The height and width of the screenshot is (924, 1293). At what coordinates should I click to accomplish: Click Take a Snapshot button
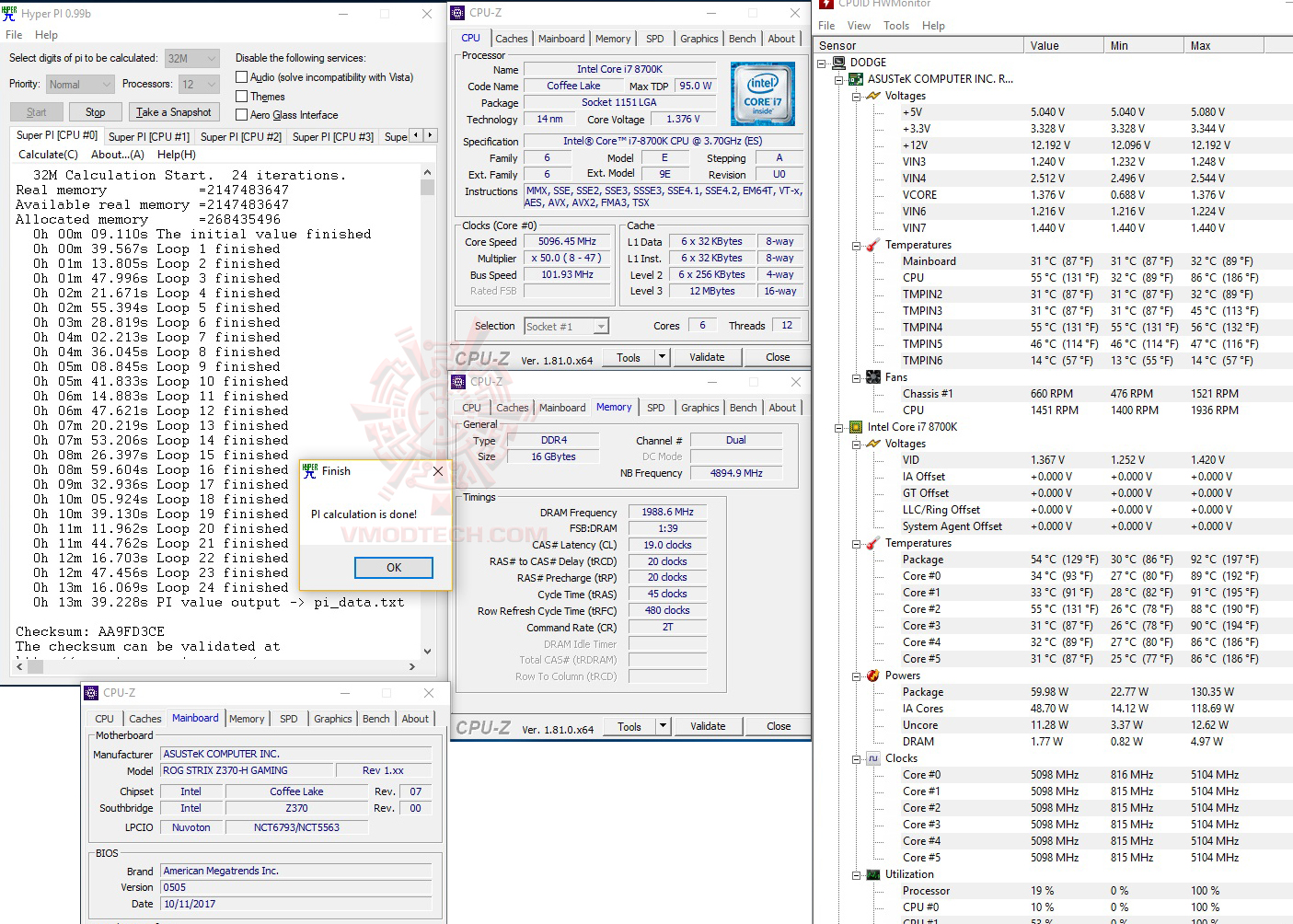174,112
